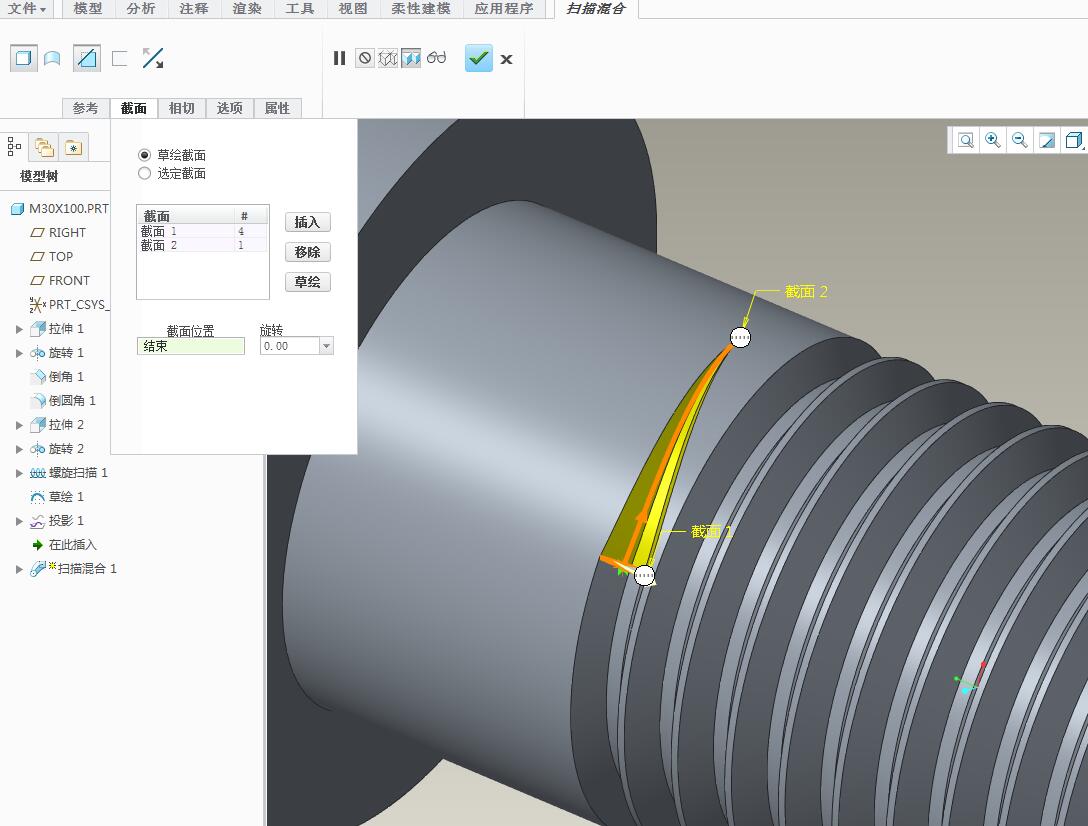This screenshot has height=826, width=1088.
Task: Toggle the remove material icon
Action: (87, 58)
